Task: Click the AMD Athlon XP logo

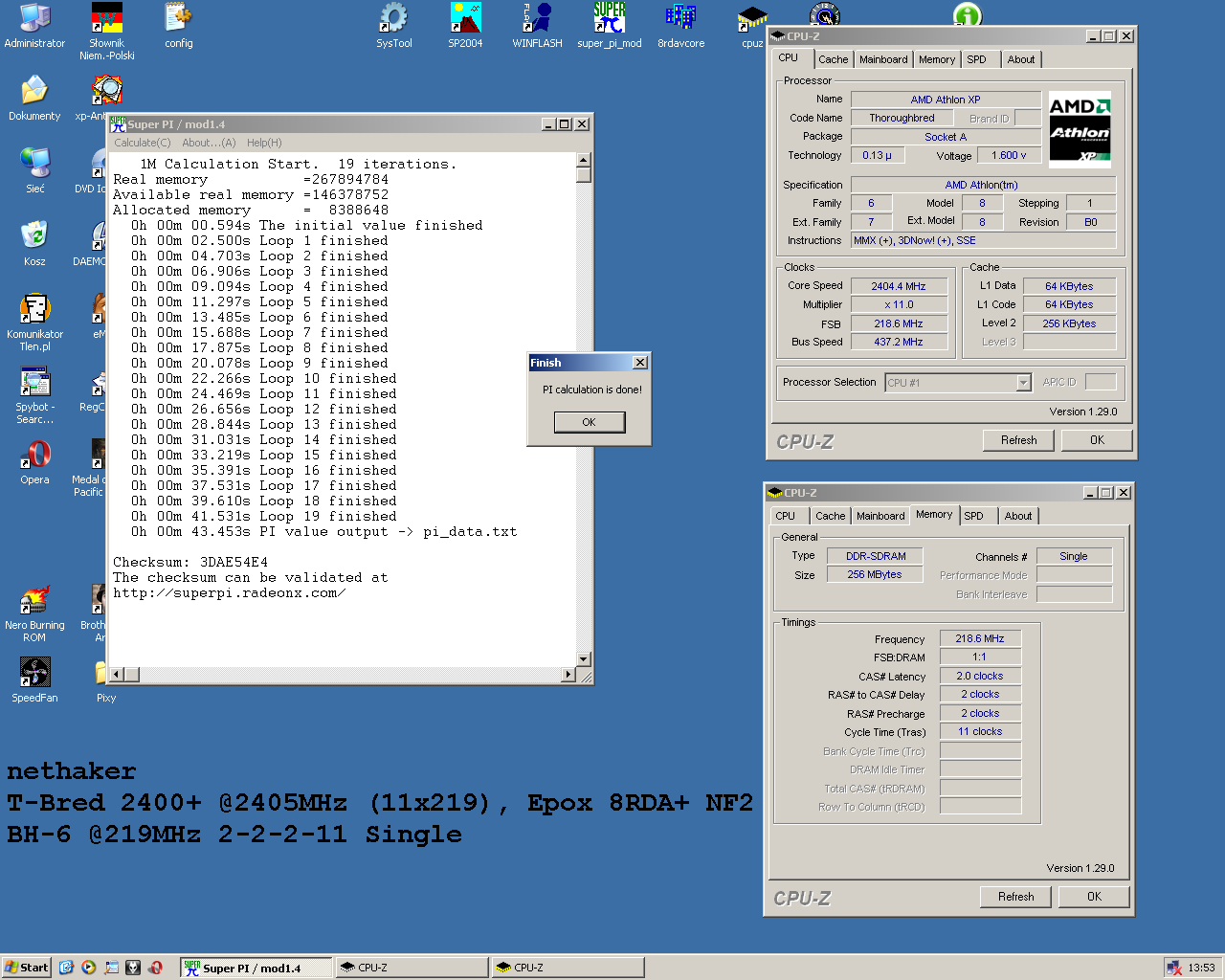Action: [x=1080, y=130]
